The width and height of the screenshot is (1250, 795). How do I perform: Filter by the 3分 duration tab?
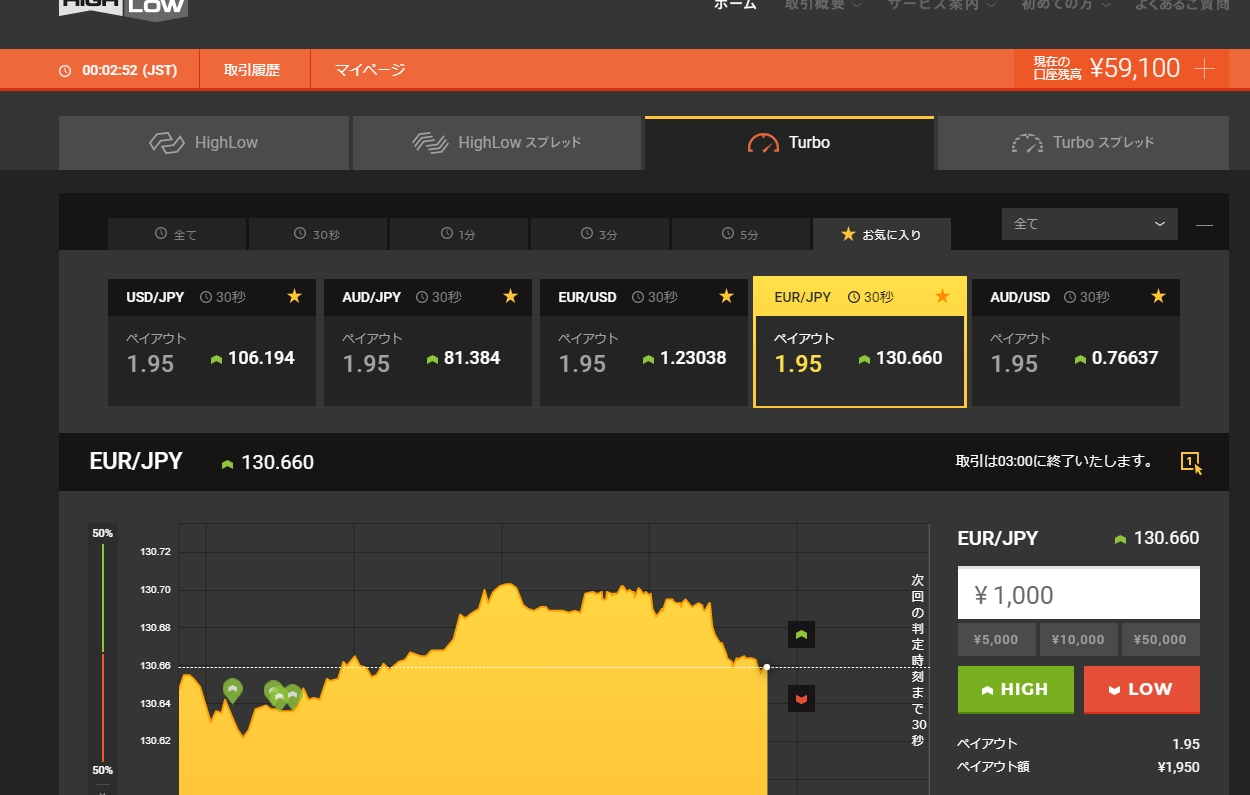pos(599,234)
